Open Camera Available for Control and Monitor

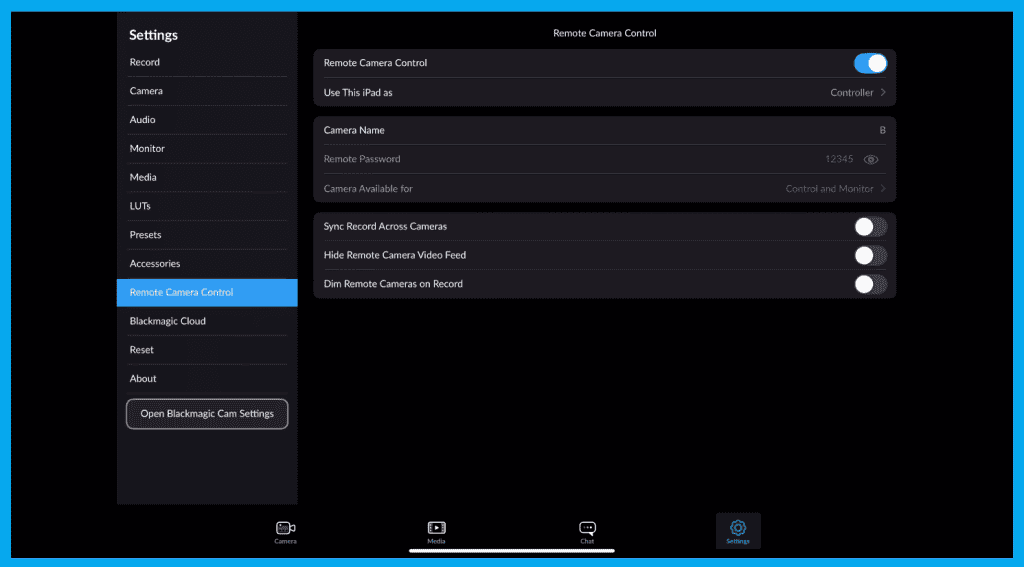pos(835,188)
